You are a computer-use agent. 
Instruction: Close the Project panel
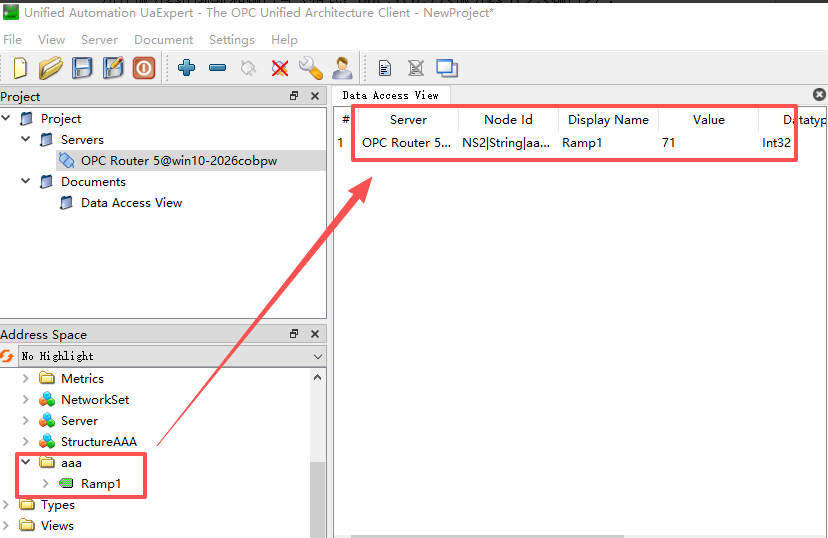pos(315,96)
